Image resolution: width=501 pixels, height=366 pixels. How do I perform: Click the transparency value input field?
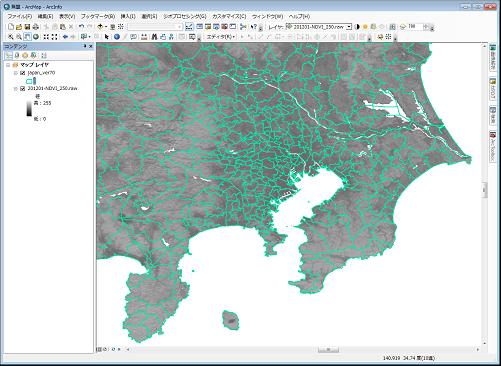tap(414, 27)
